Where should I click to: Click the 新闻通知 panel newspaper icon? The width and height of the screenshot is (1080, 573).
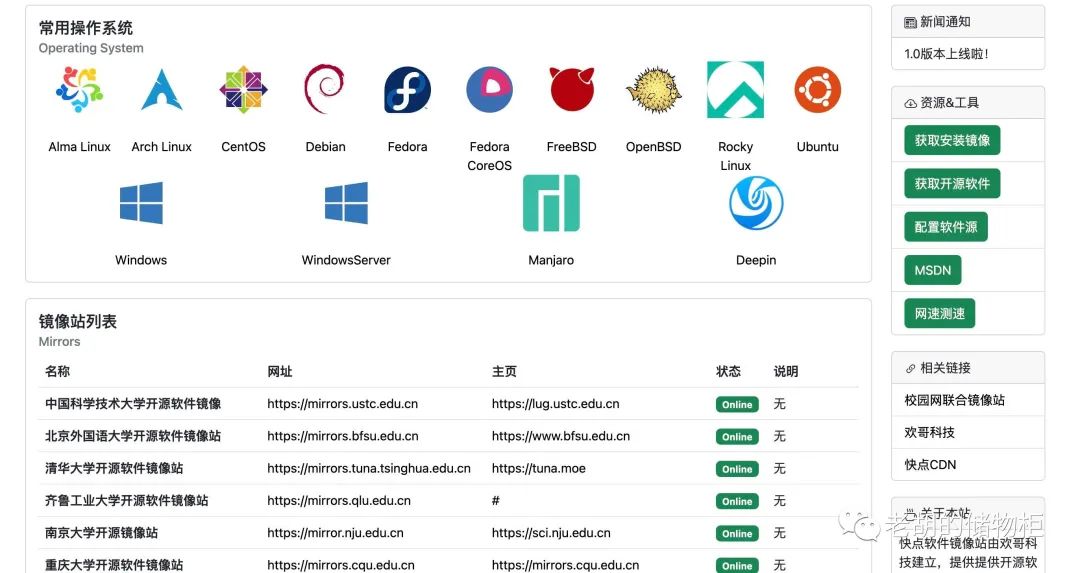tap(910, 23)
